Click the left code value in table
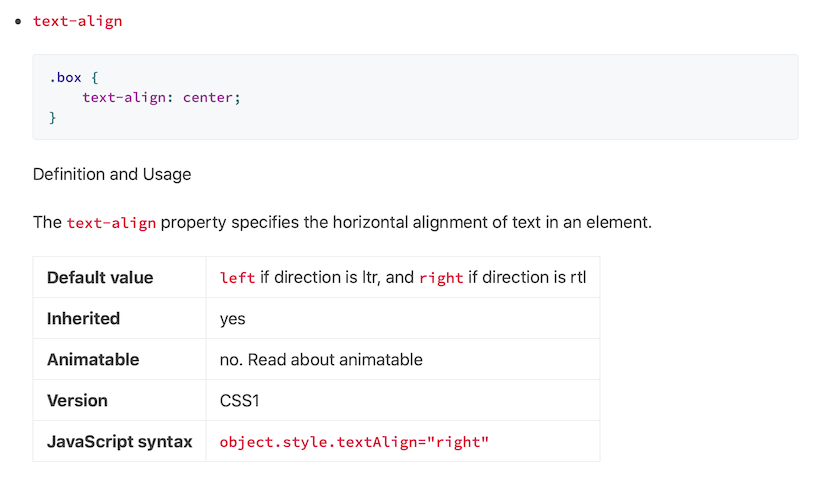 tap(237, 278)
